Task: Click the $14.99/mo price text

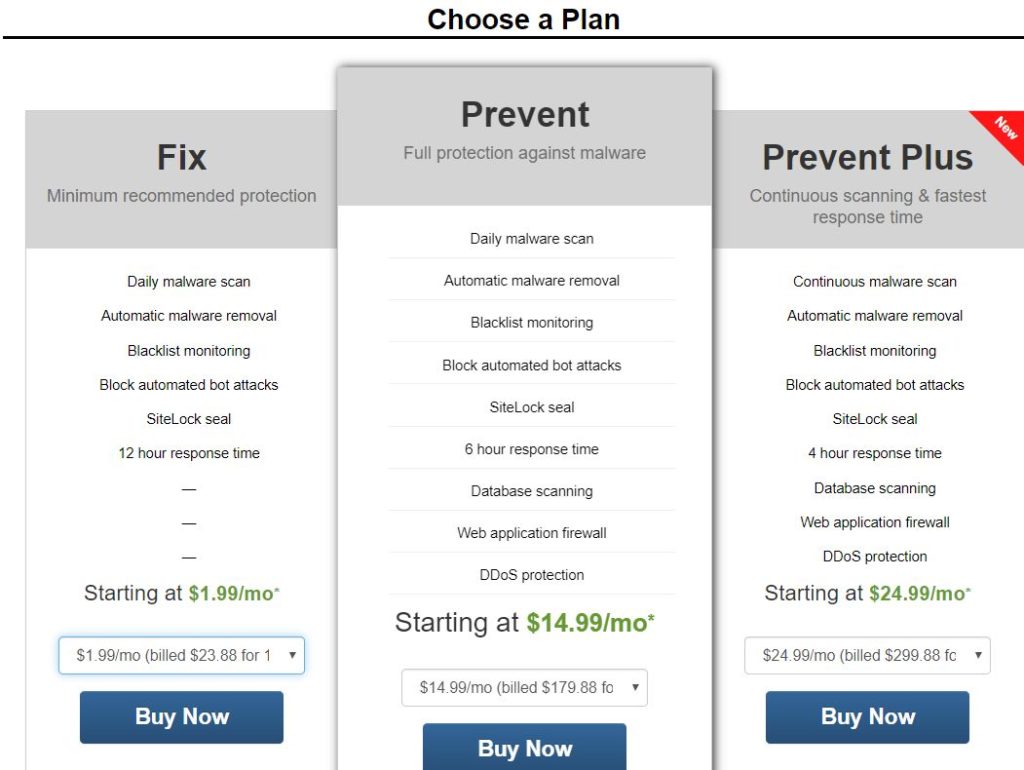Action: point(590,622)
